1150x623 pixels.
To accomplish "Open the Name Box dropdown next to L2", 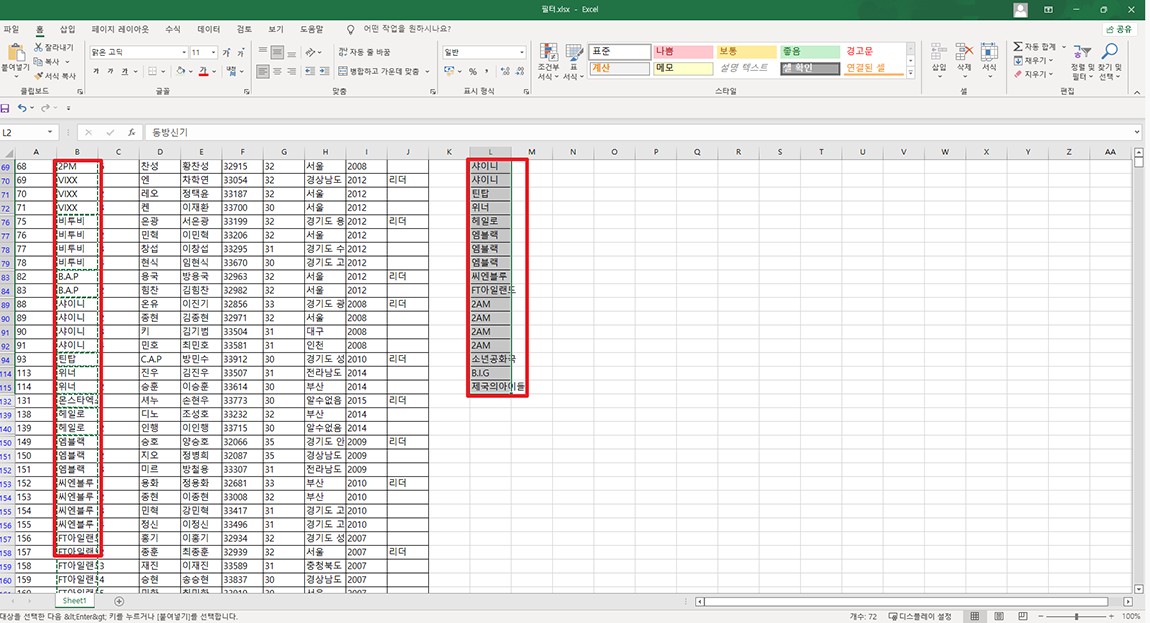I will point(50,132).
